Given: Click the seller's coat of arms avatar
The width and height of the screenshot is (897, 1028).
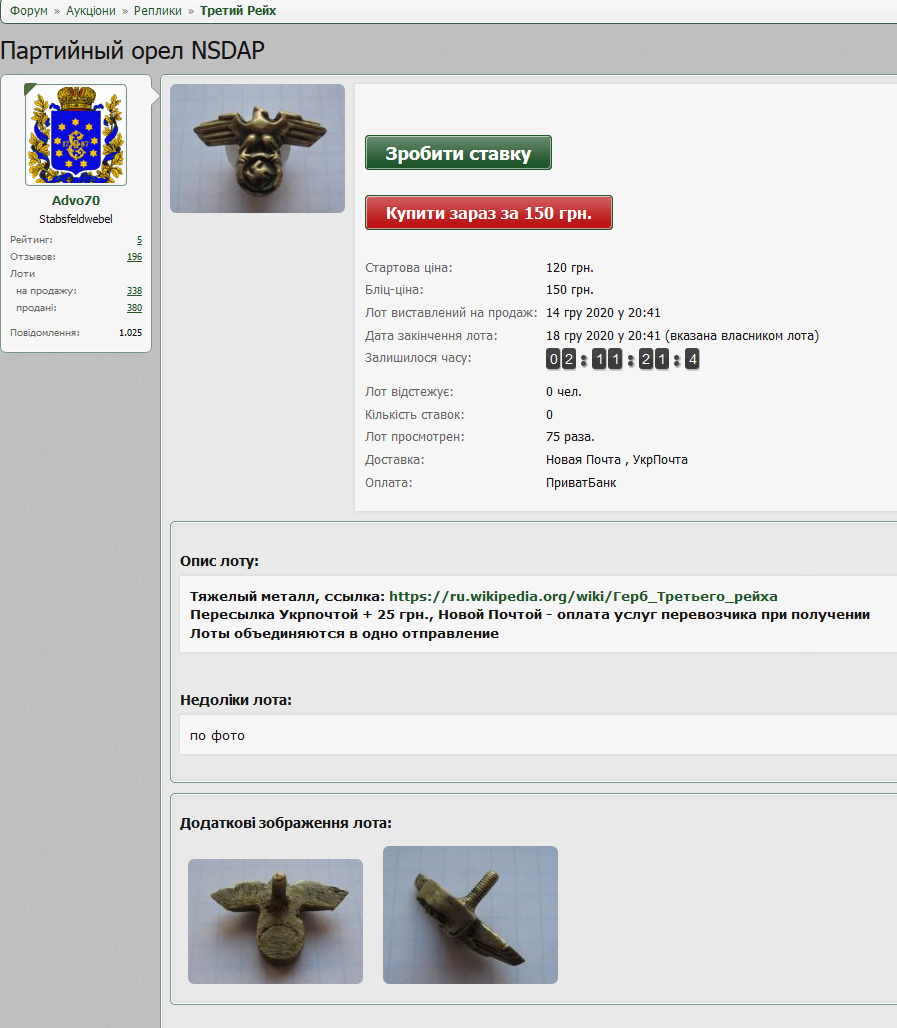Looking at the screenshot, I should (x=76, y=134).
